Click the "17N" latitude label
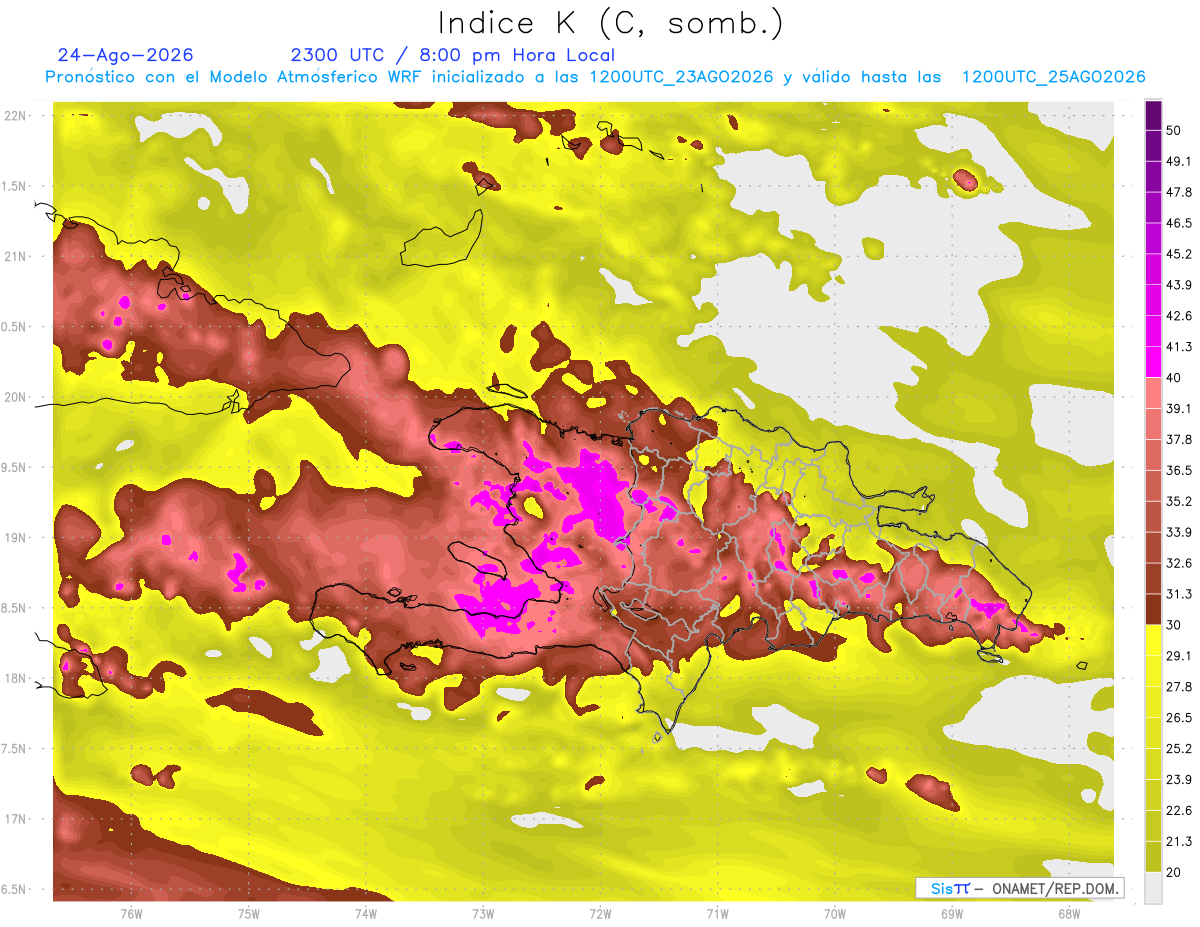This screenshot has width=1200, height=927. tap(17, 819)
